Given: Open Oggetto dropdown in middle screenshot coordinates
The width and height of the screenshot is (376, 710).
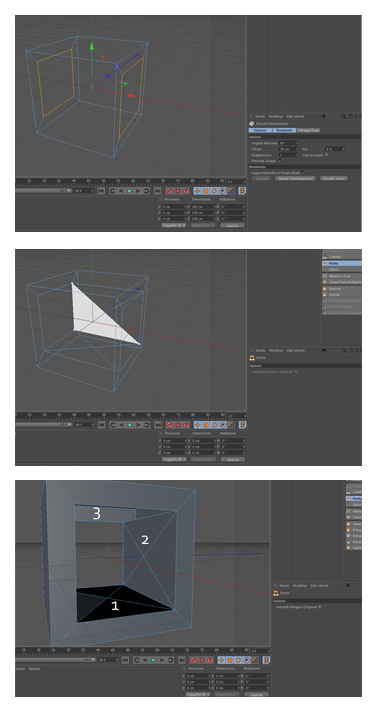Looking at the screenshot, I should tap(174, 459).
